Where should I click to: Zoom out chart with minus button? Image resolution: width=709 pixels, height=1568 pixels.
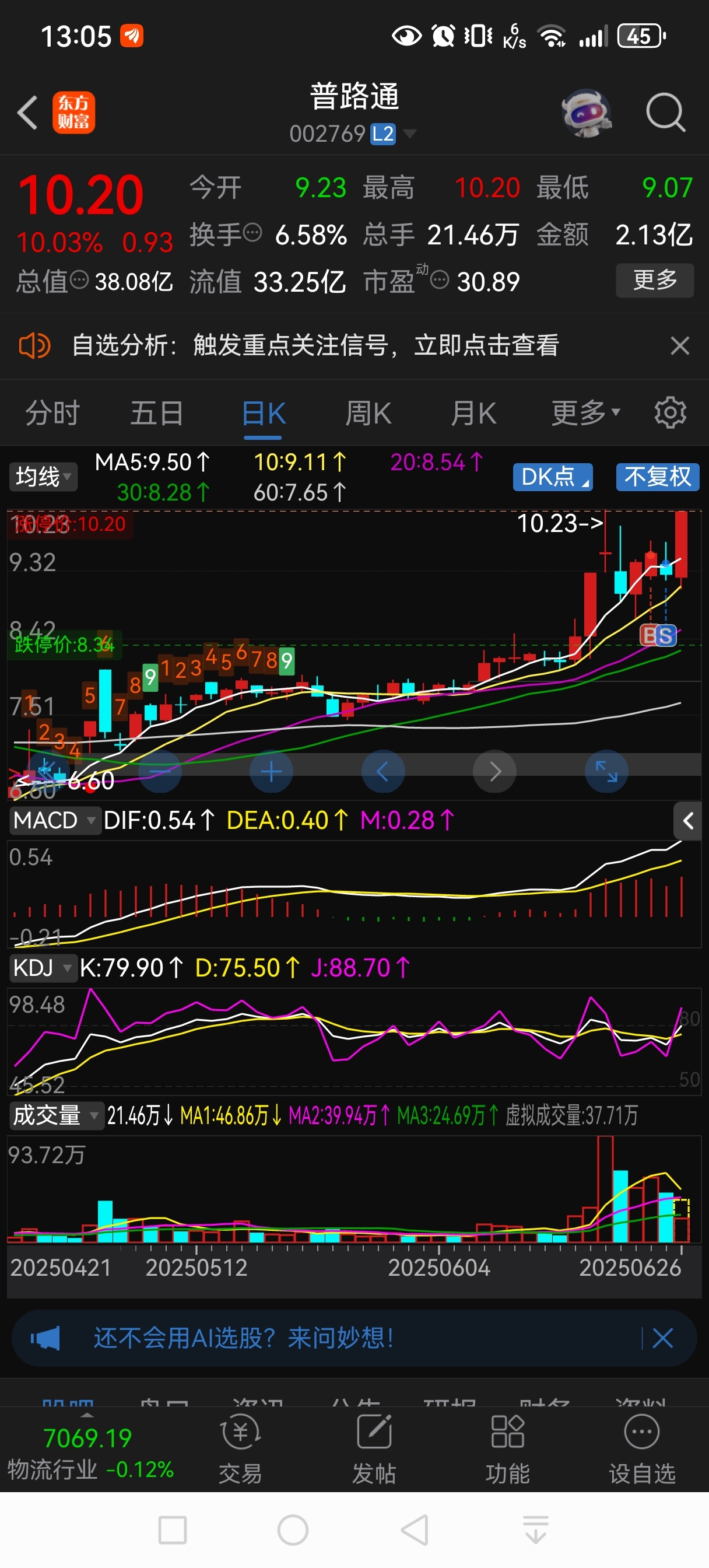160,772
